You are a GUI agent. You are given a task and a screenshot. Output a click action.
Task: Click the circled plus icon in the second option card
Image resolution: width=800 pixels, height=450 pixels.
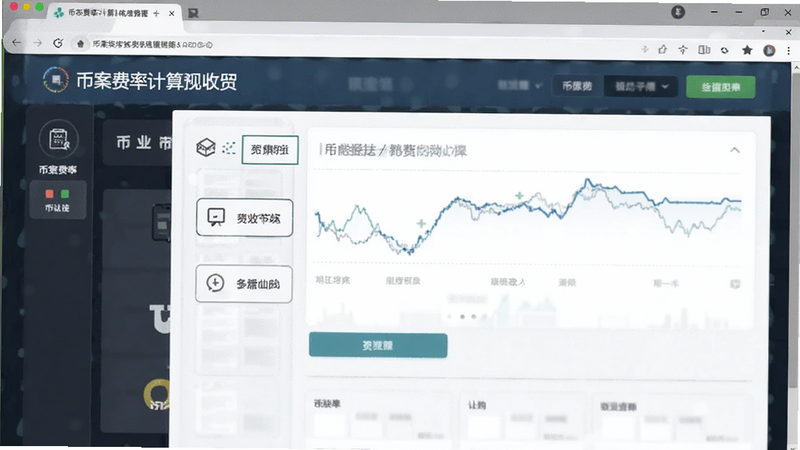tap(215, 283)
